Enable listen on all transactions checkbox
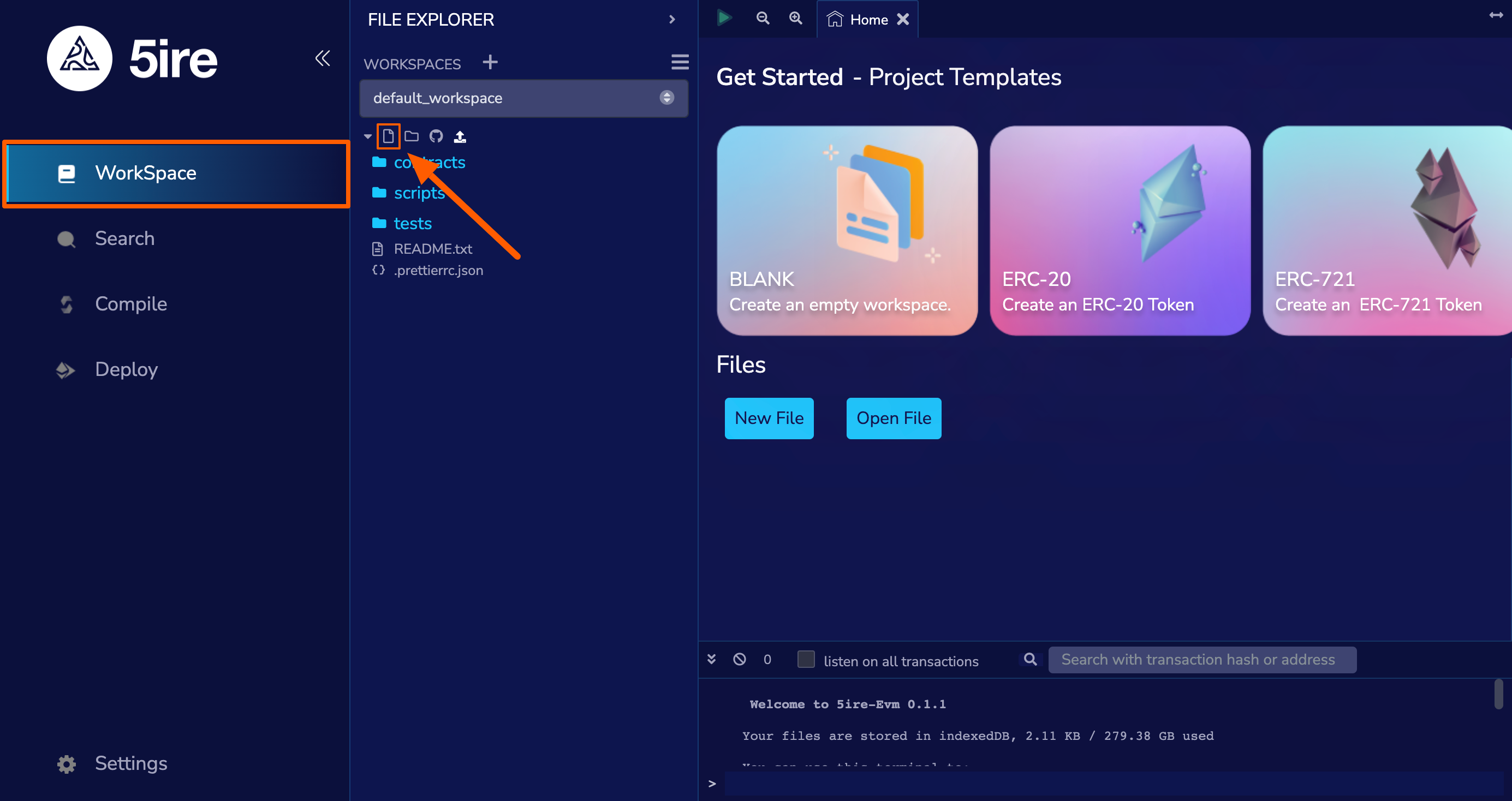The image size is (1512, 801). click(806, 659)
